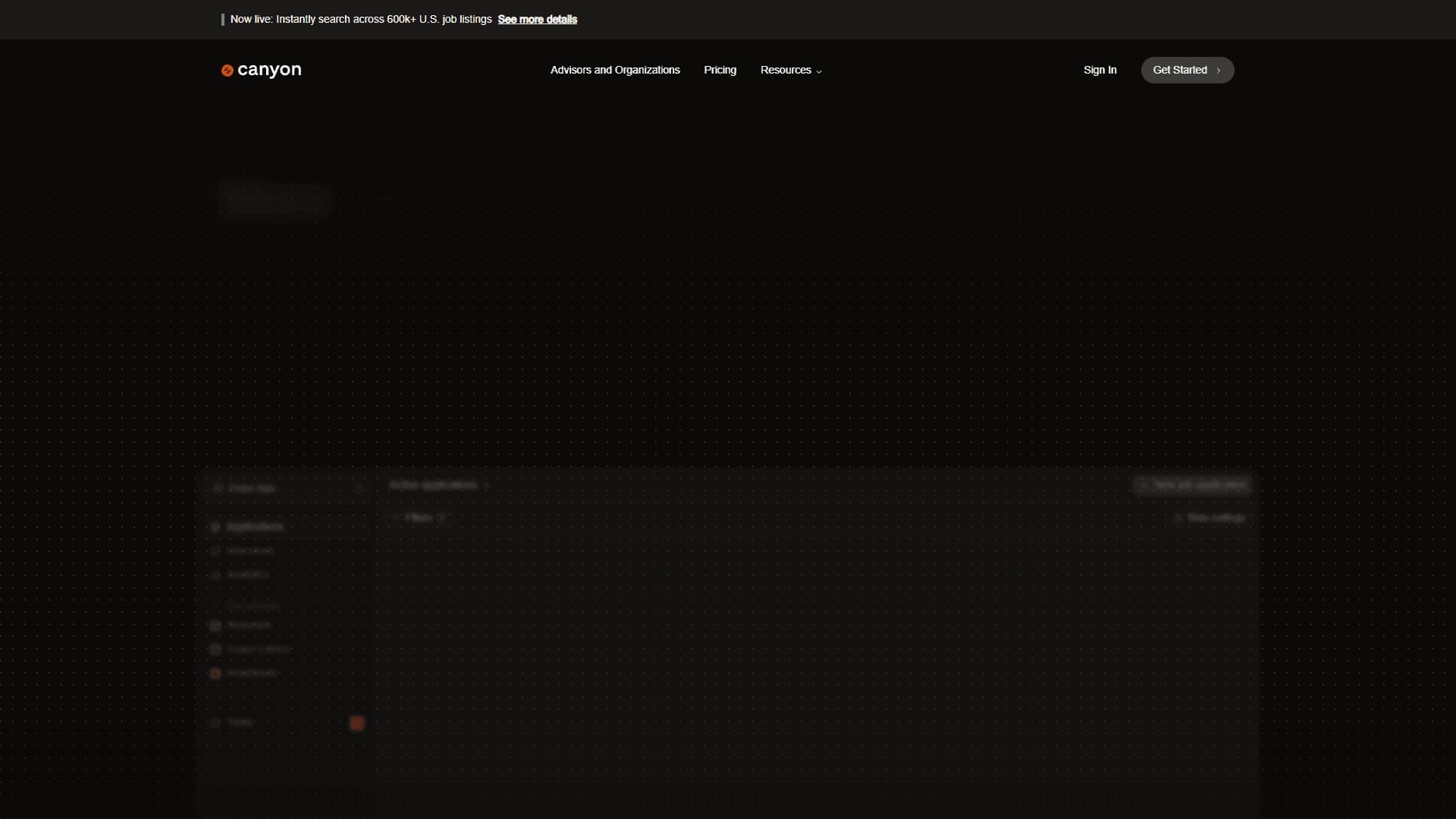This screenshot has width=1456, height=819.
Task: Click the Get Started button
Action: tap(1188, 70)
